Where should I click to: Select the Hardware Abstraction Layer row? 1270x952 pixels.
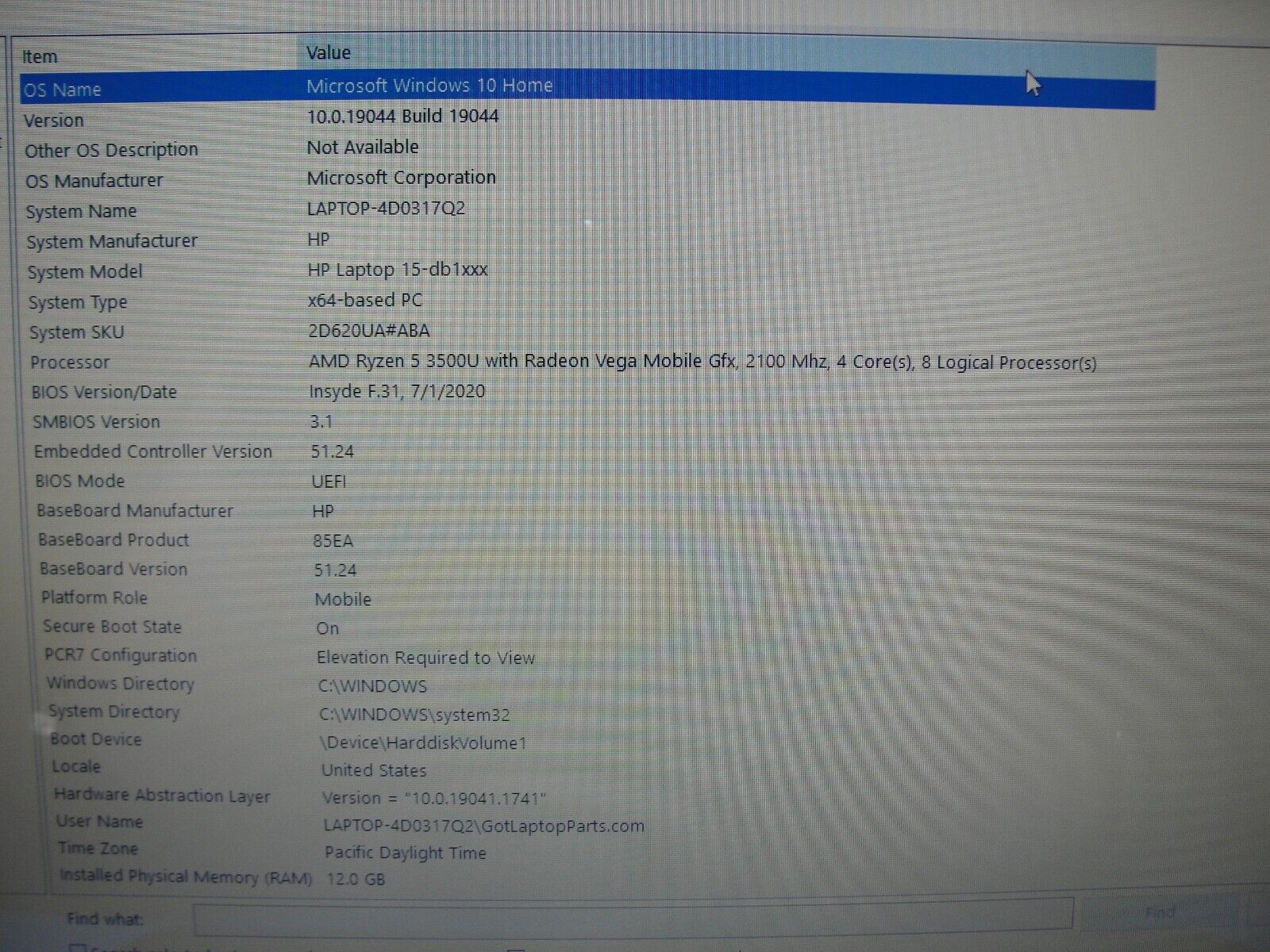click(x=162, y=796)
